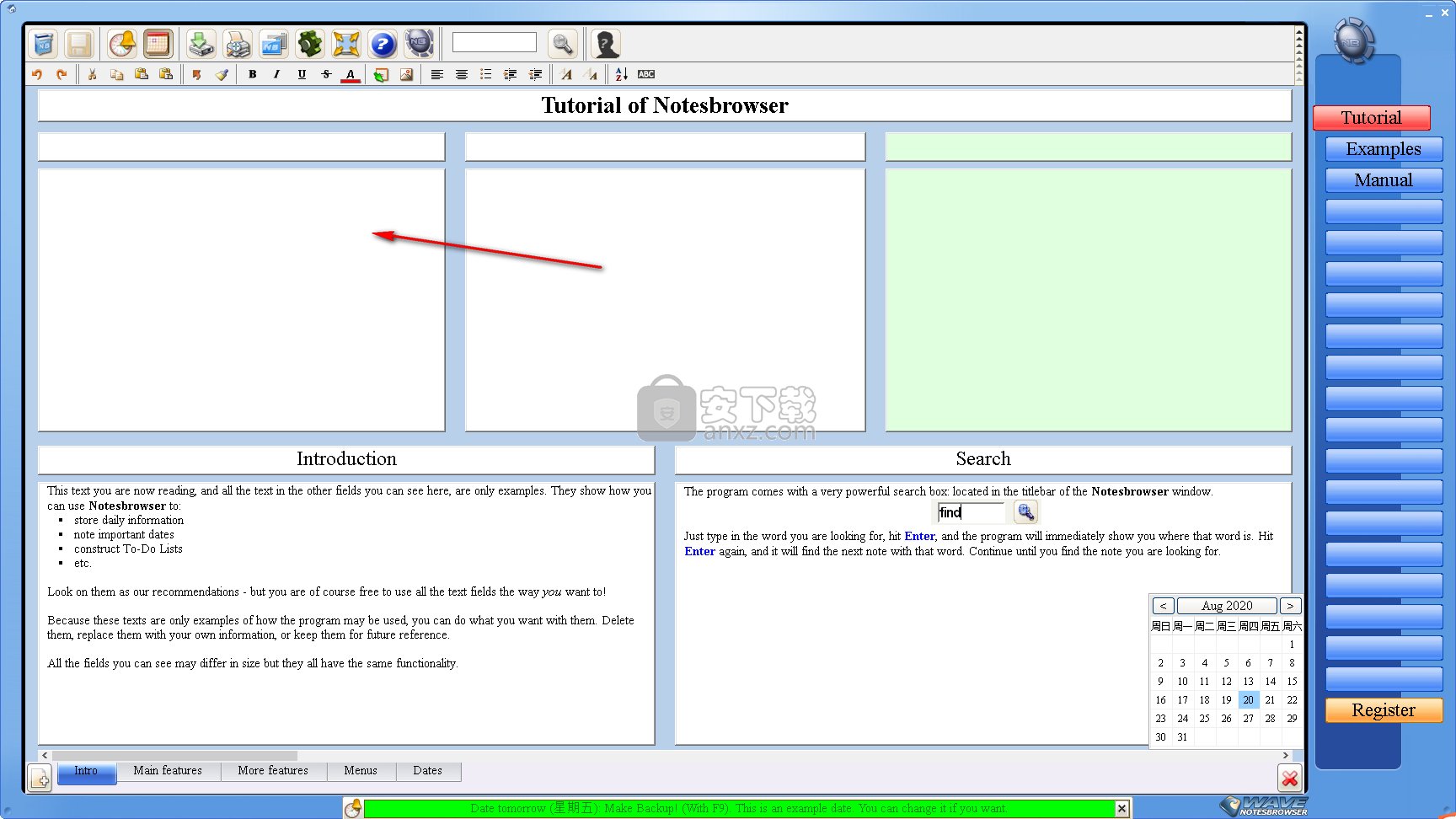Click the silhouette question mark icon
The image size is (1456, 819).
pyautogui.click(x=606, y=43)
